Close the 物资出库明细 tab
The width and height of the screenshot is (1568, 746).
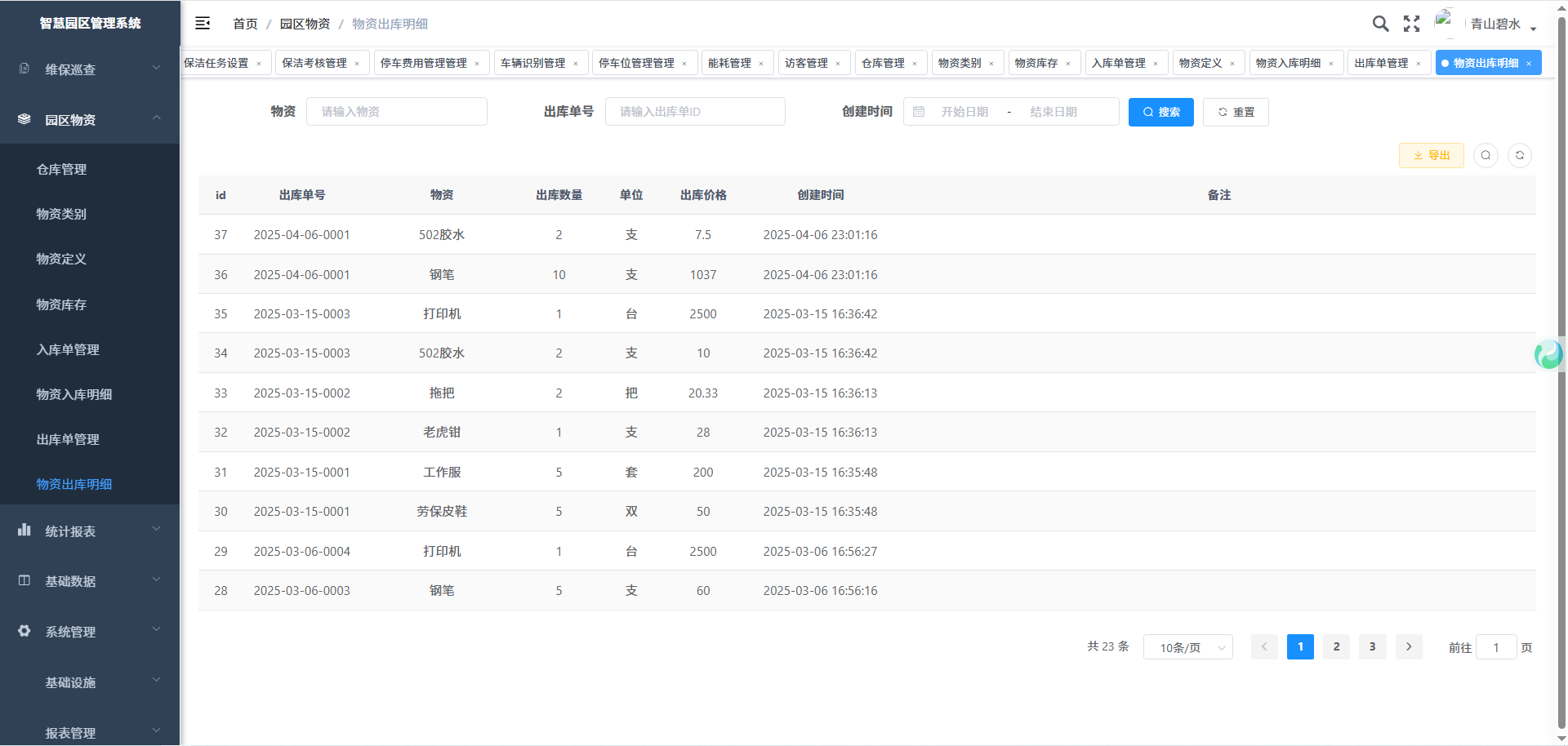1529,64
